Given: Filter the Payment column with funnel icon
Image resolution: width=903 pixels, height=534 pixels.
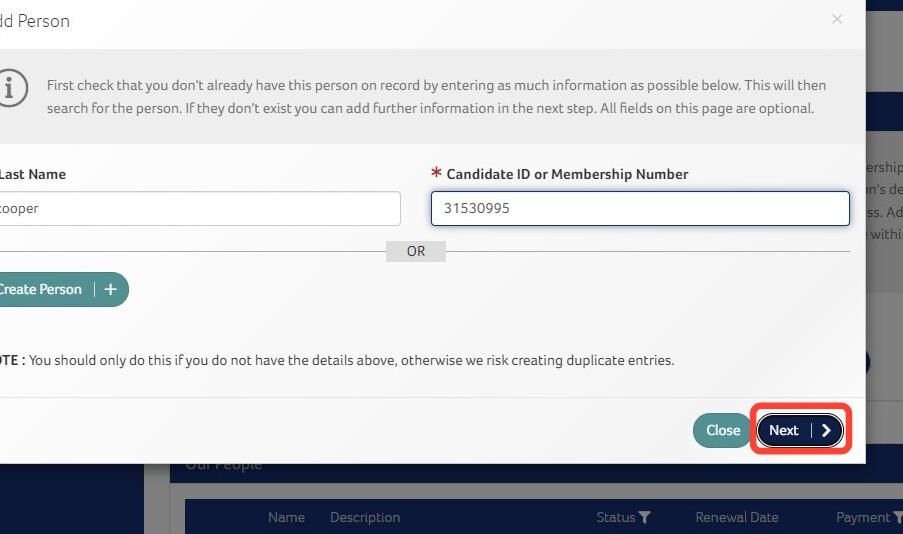Looking at the screenshot, I should coord(898,517).
